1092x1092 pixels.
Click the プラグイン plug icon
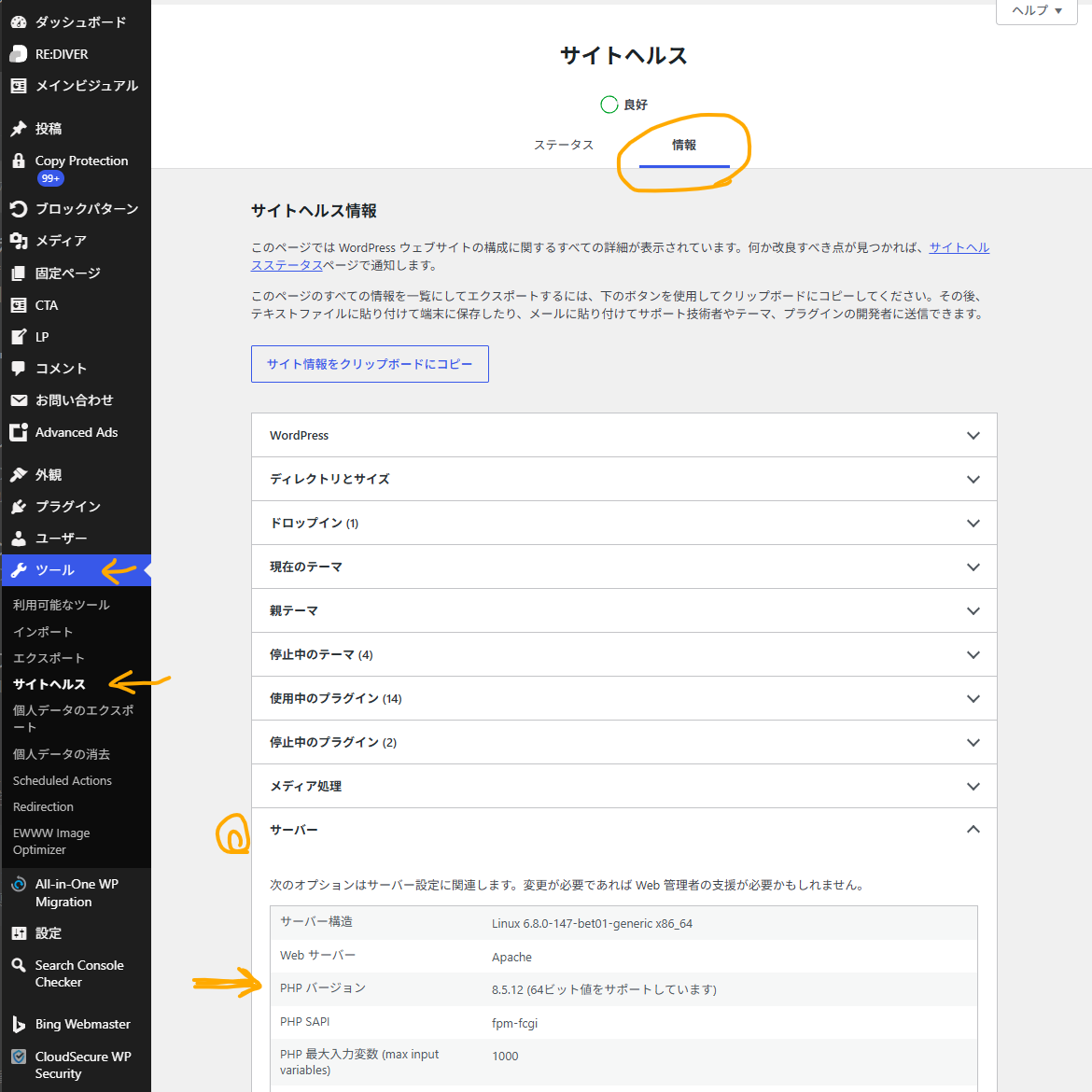(19, 507)
